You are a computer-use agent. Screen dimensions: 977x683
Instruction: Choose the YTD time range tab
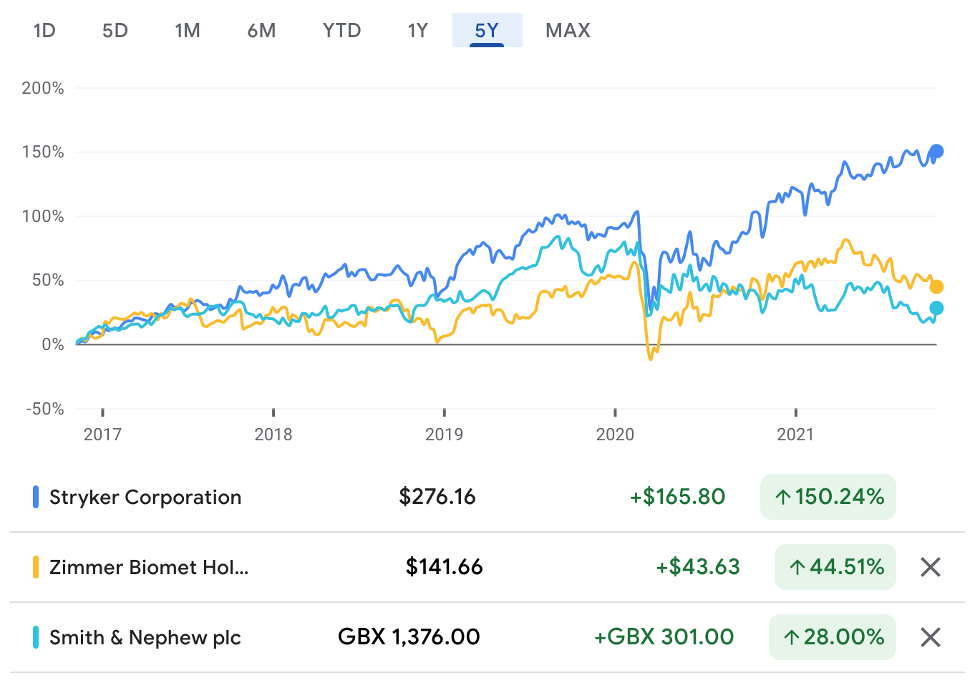tap(341, 30)
